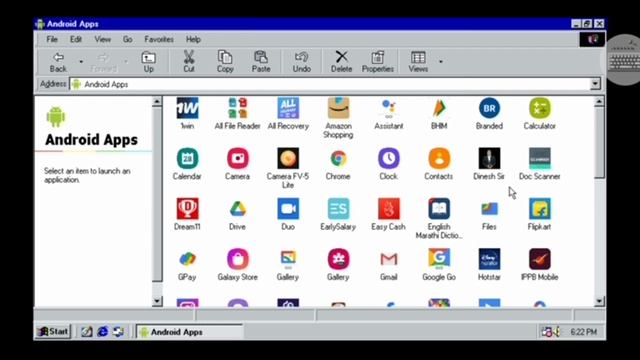The width and height of the screenshot is (640, 360).
Task: Launch Chrome browser app
Action: 338,158
